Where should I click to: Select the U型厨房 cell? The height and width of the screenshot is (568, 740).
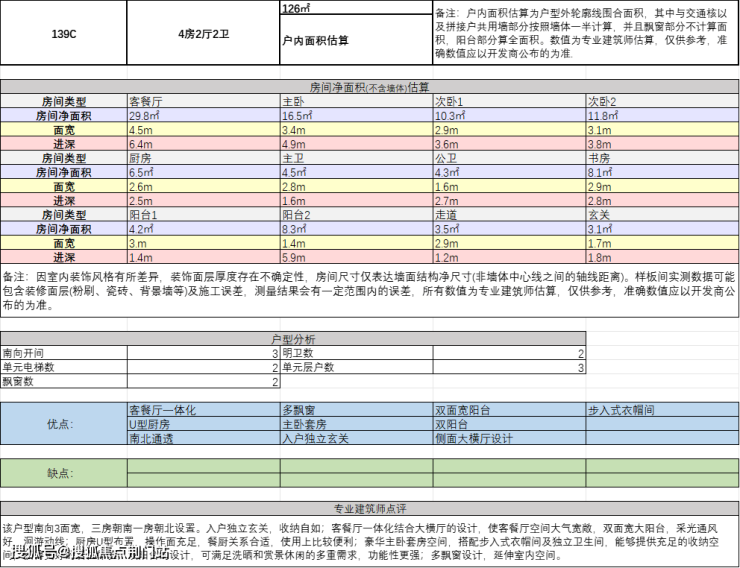pos(204,424)
